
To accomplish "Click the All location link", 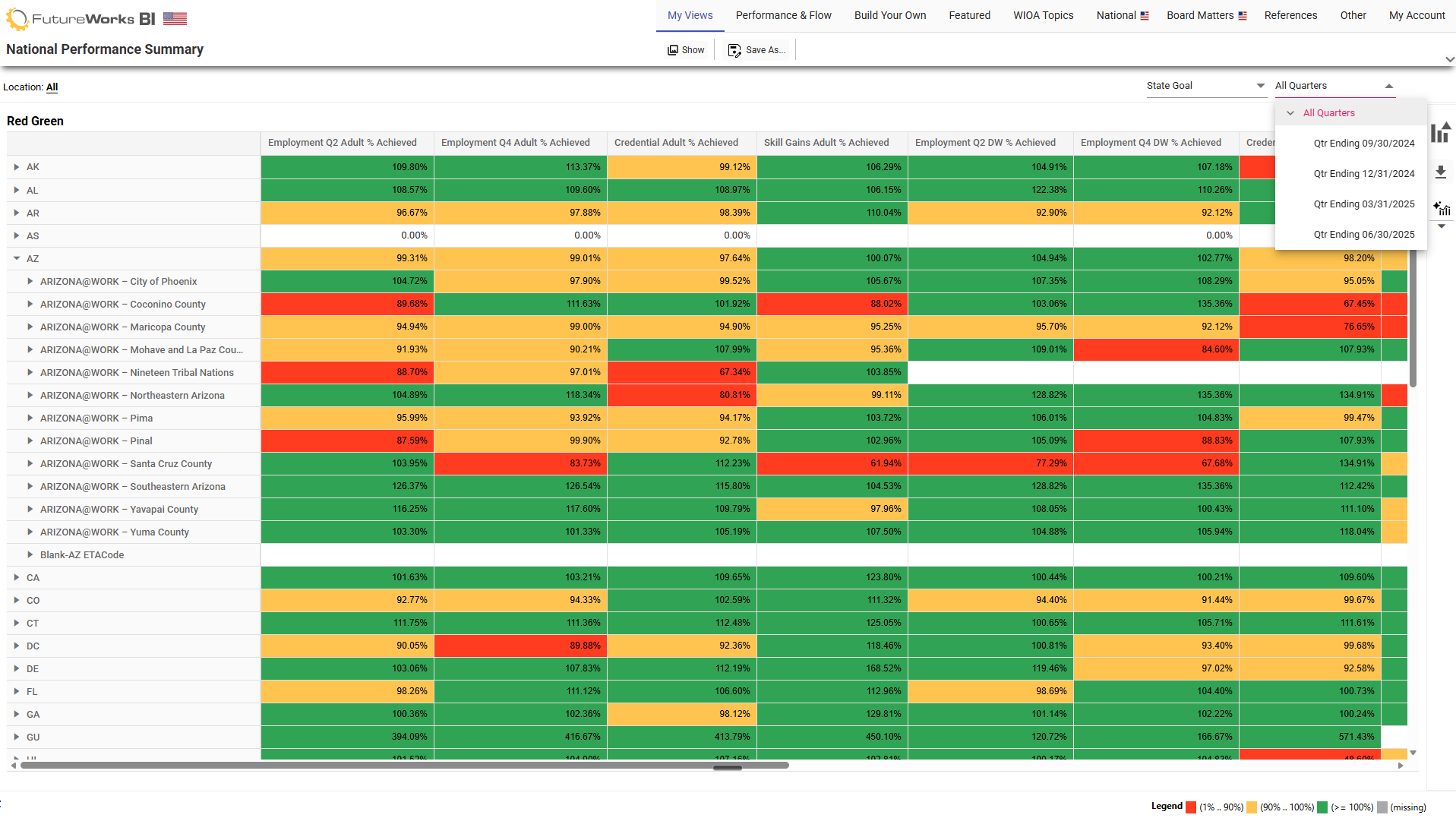I will 52,87.
